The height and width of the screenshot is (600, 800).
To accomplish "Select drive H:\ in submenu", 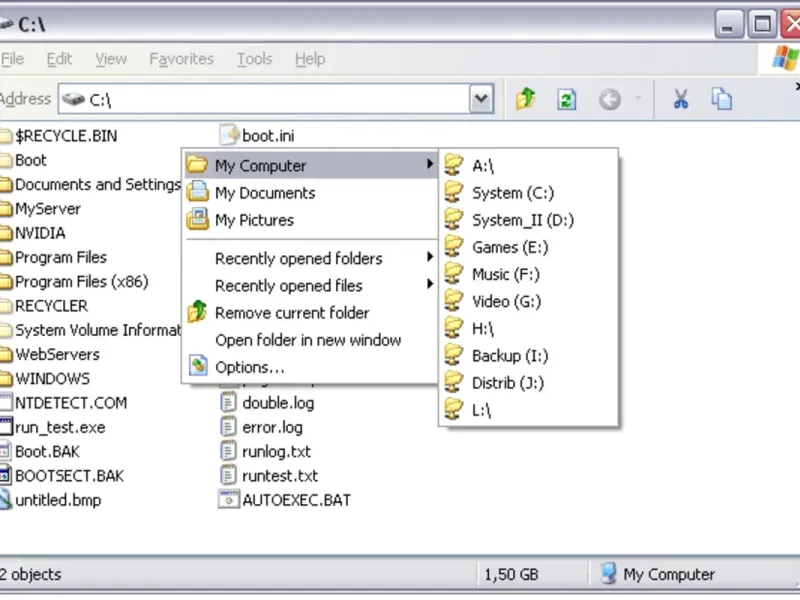I will [x=529, y=328].
